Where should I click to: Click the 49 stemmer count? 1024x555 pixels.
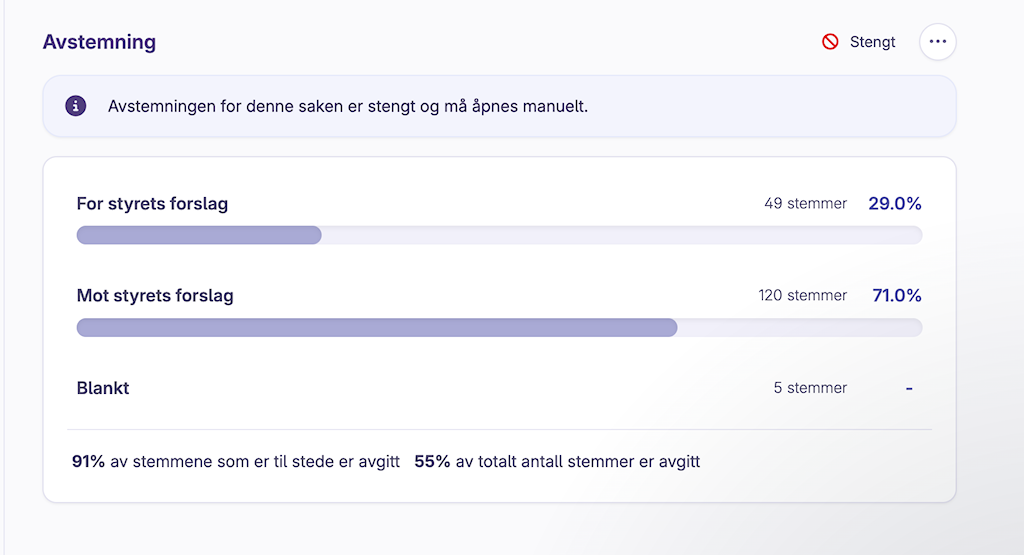point(805,204)
